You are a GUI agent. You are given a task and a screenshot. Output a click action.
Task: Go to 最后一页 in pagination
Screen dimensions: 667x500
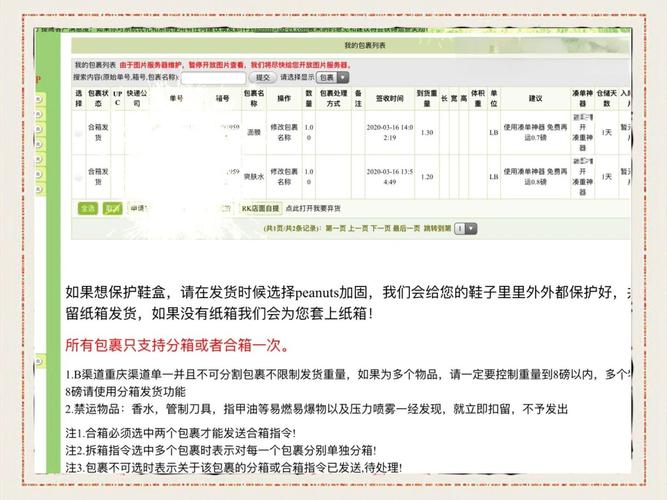click(406, 229)
